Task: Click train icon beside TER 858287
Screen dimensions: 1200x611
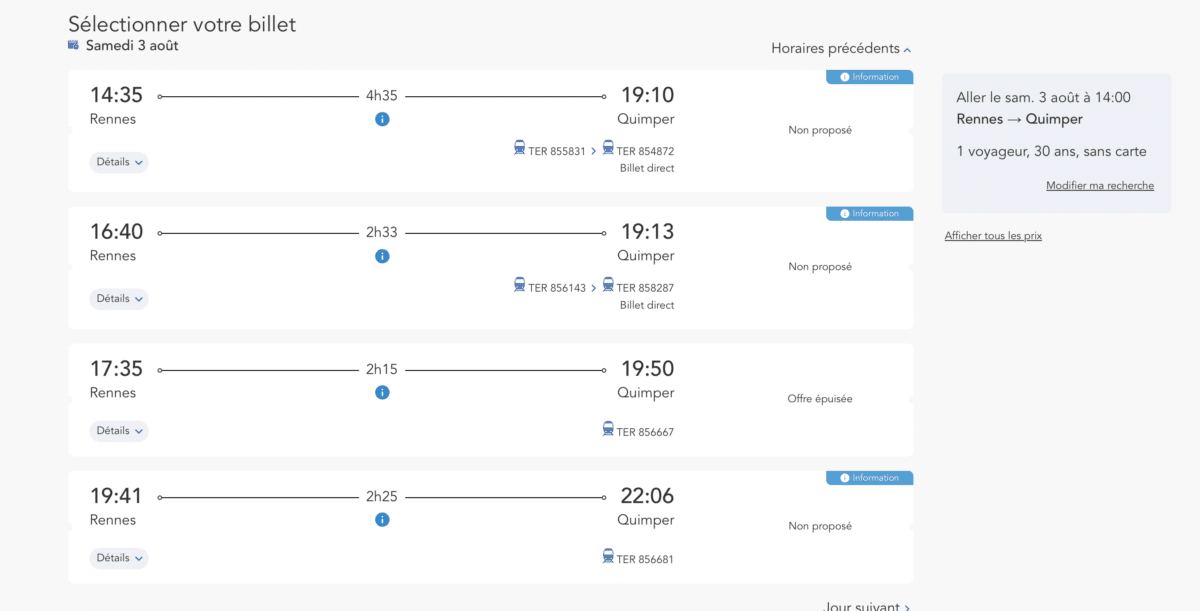Action: 608,284
